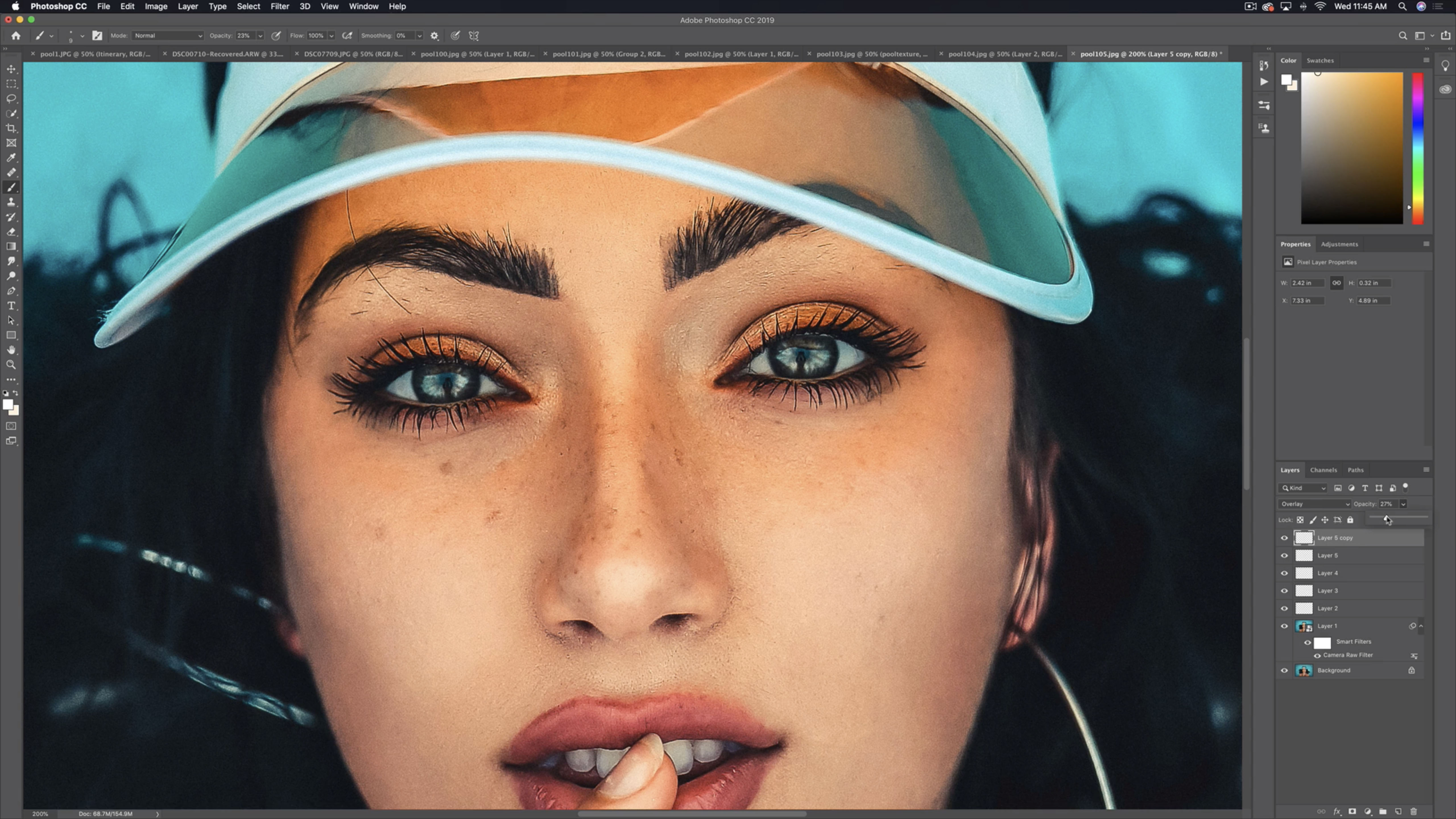Viewport: 1456px width, 819px height.
Task: Switch to the Swatches tab
Action: pos(1320,61)
